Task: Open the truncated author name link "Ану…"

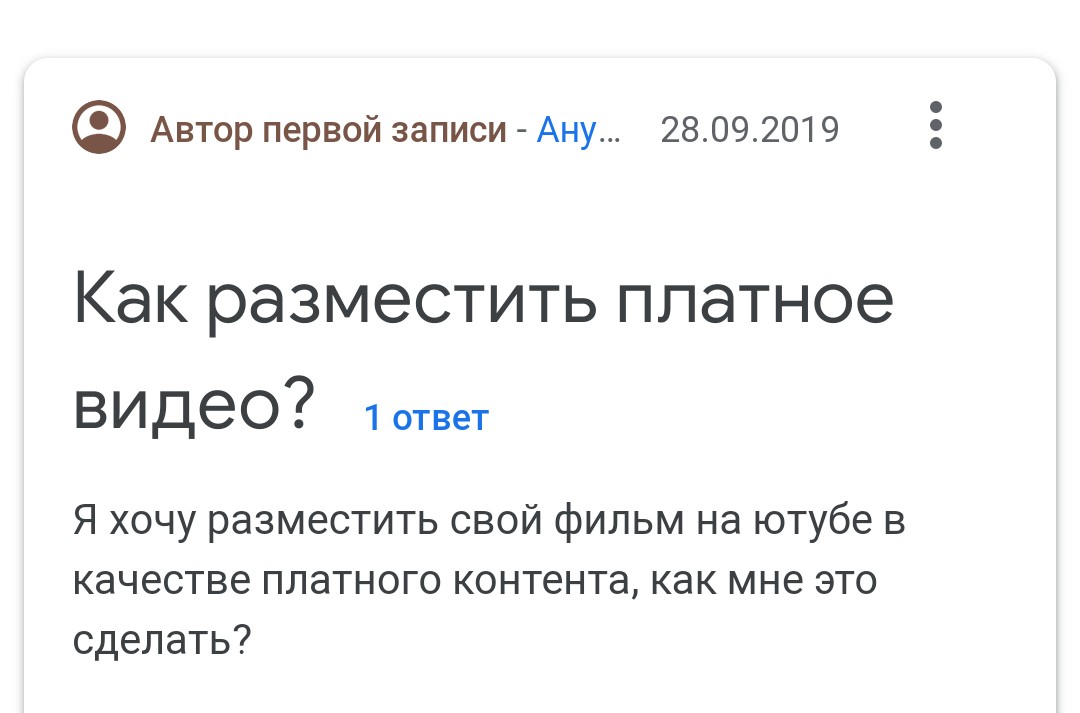Action: [578, 130]
